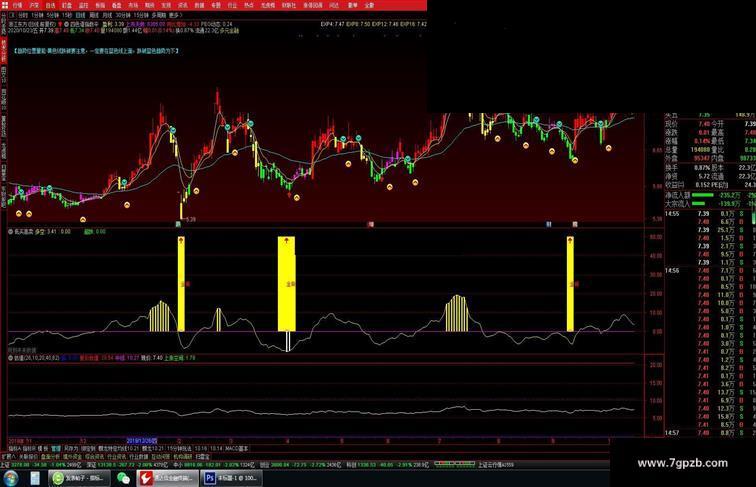
Task: Switch chart to 日线 period
Action: 80,15
